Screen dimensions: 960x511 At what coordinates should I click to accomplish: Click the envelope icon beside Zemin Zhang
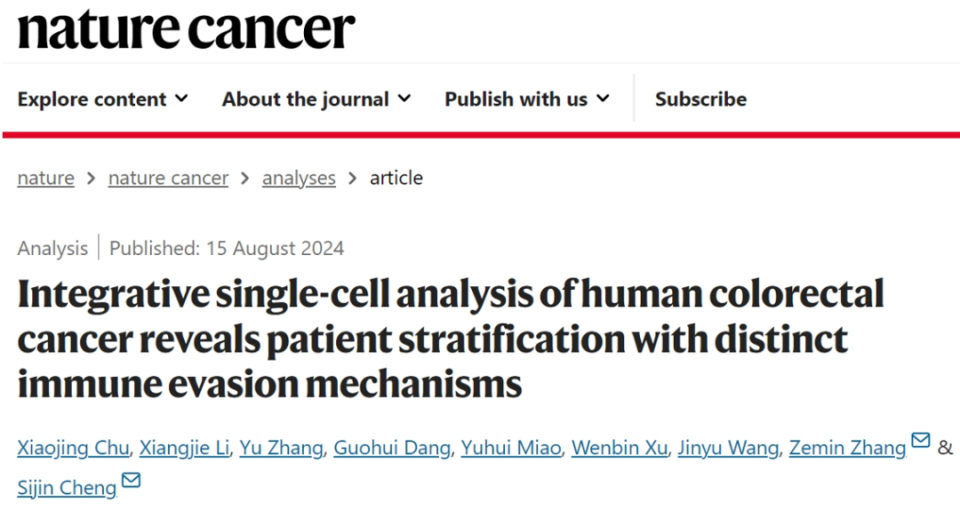click(x=920, y=441)
